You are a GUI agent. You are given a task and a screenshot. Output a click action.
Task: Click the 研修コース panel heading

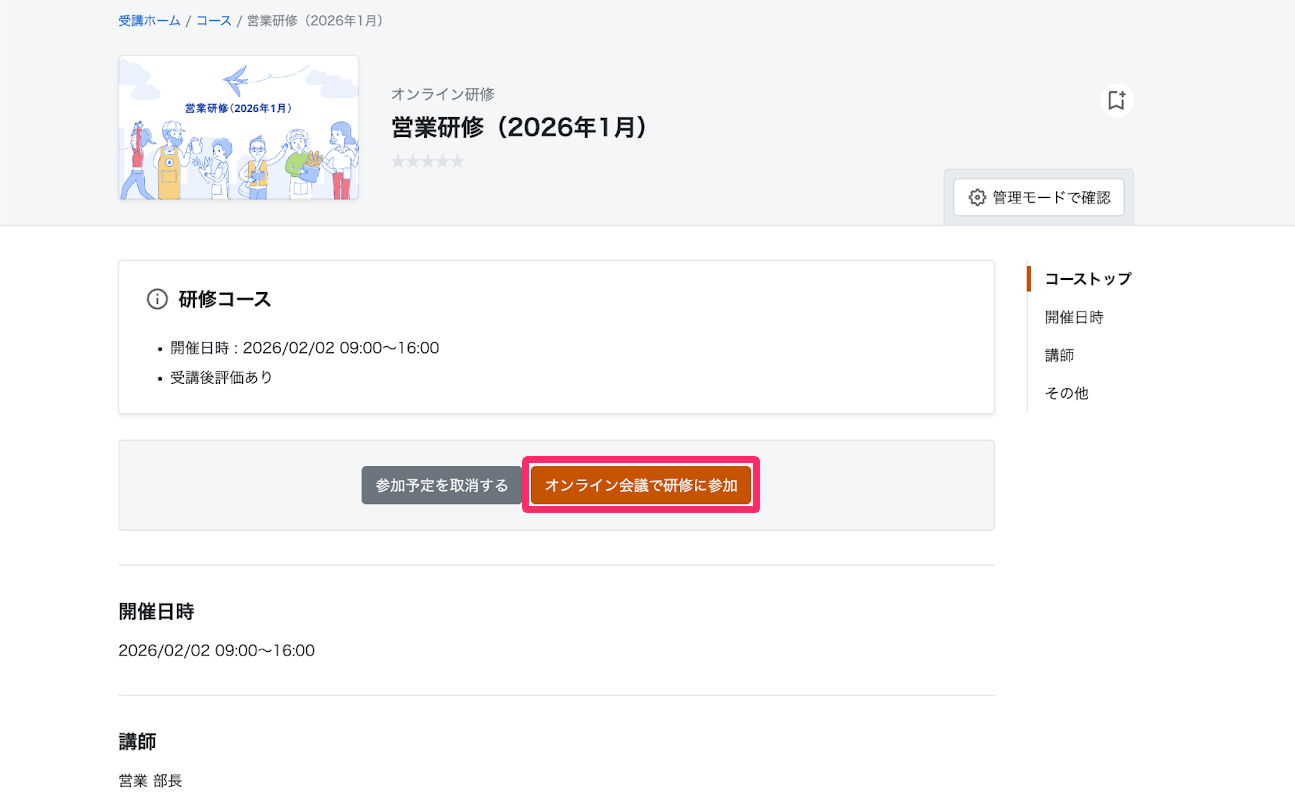tap(225, 299)
